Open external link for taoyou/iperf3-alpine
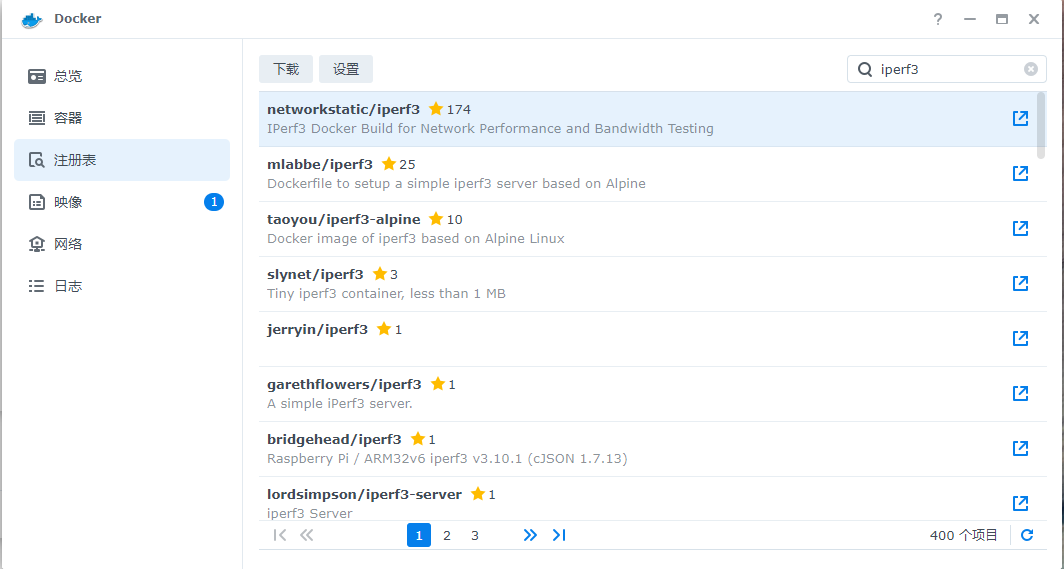1064x569 pixels. 1020,229
